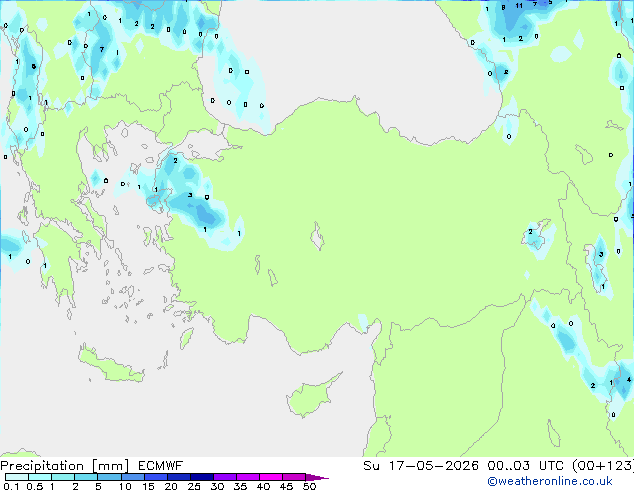Click legend label '40'
The height and width of the screenshot is (490, 634).
click(263, 486)
